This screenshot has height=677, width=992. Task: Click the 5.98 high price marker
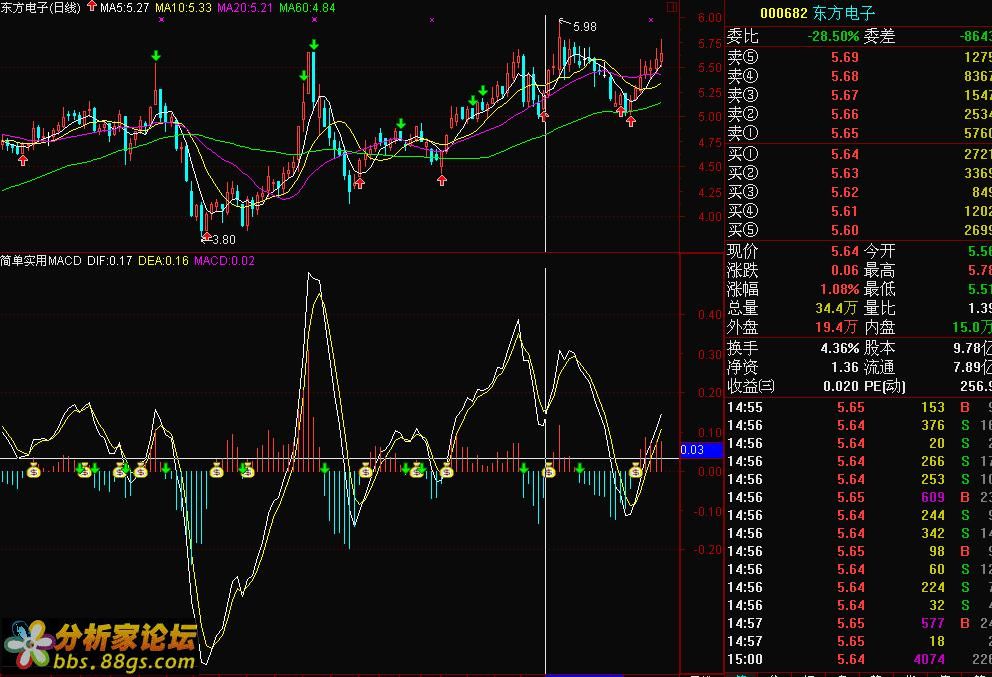pos(585,27)
